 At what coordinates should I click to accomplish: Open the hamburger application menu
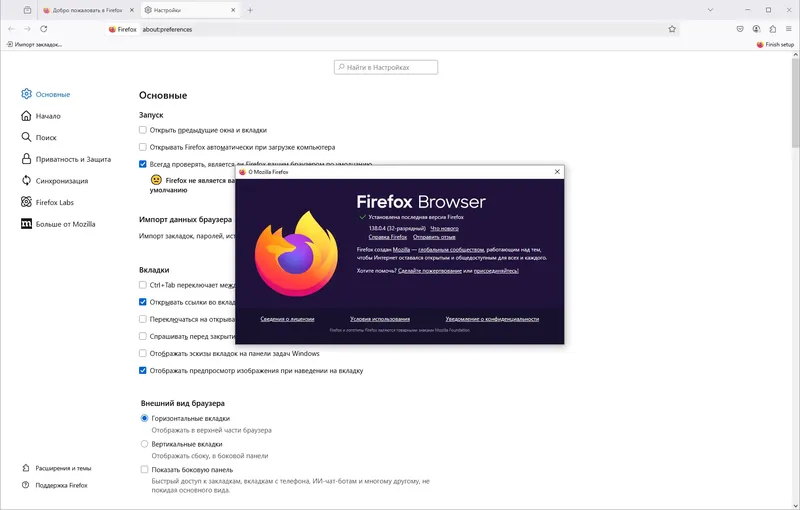click(x=789, y=29)
